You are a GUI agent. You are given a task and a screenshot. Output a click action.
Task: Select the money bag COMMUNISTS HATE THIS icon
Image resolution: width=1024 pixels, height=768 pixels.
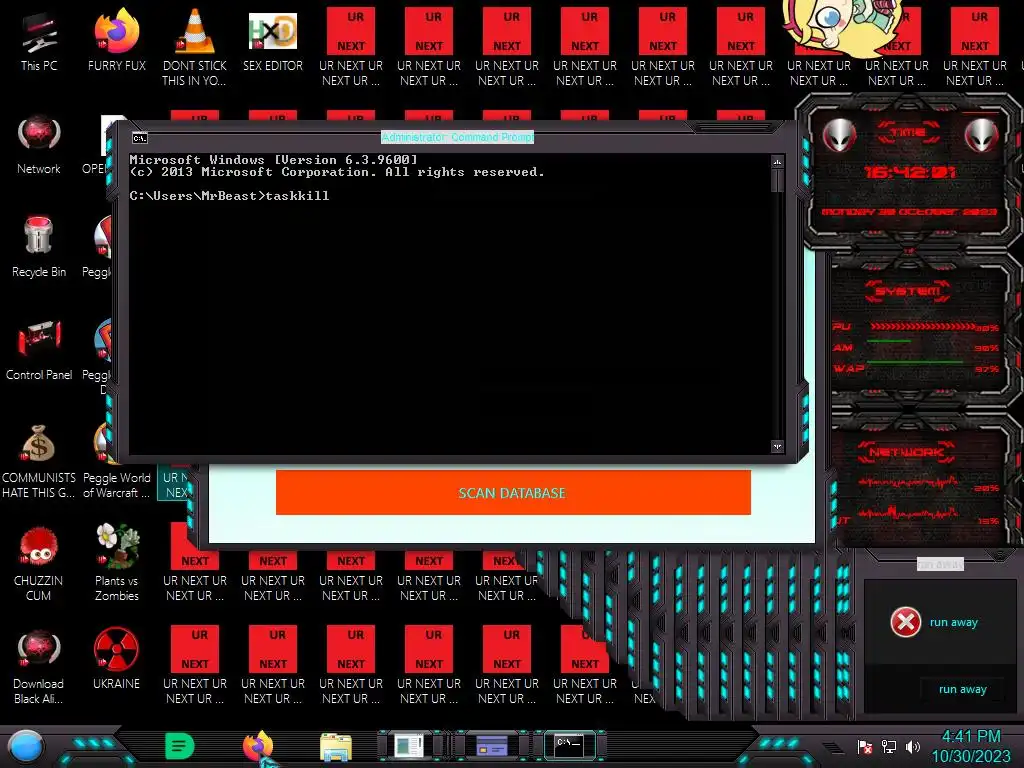39,460
